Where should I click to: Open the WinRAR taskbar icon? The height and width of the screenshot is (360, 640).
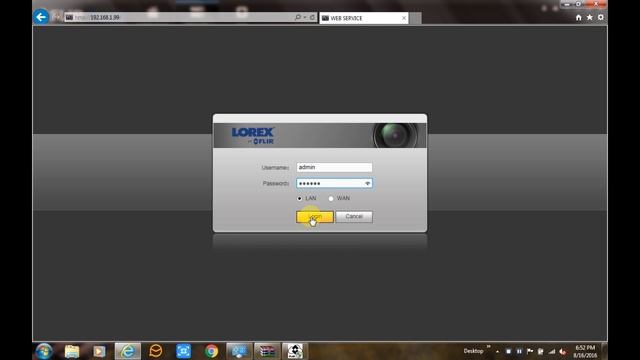point(267,351)
